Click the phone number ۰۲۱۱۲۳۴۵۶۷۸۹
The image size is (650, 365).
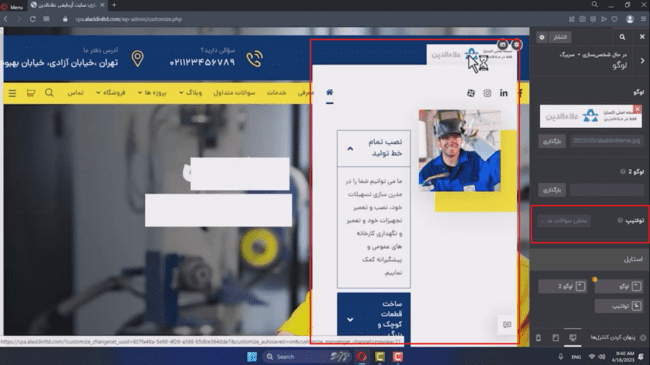point(202,62)
